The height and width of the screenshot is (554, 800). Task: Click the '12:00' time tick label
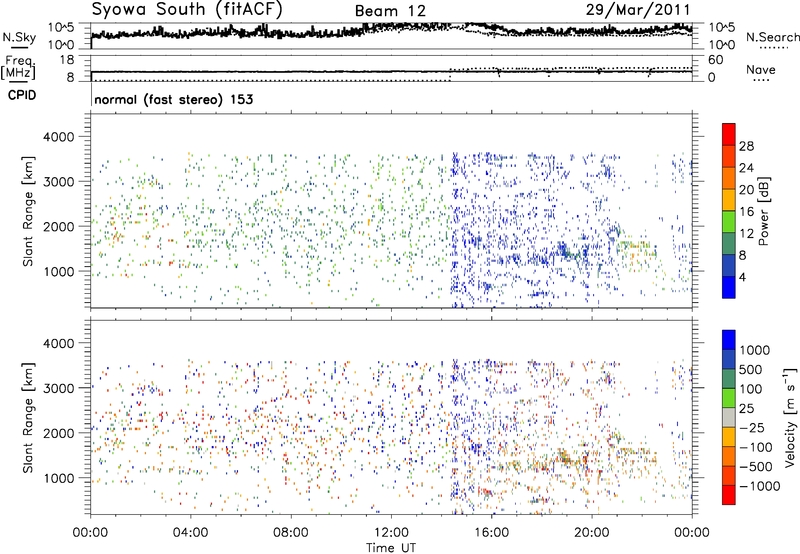coord(391,533)
